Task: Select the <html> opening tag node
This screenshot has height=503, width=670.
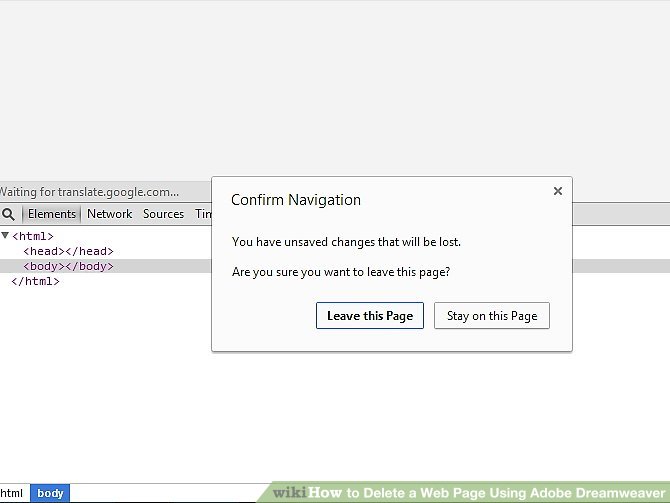Action: pos(33,237)
